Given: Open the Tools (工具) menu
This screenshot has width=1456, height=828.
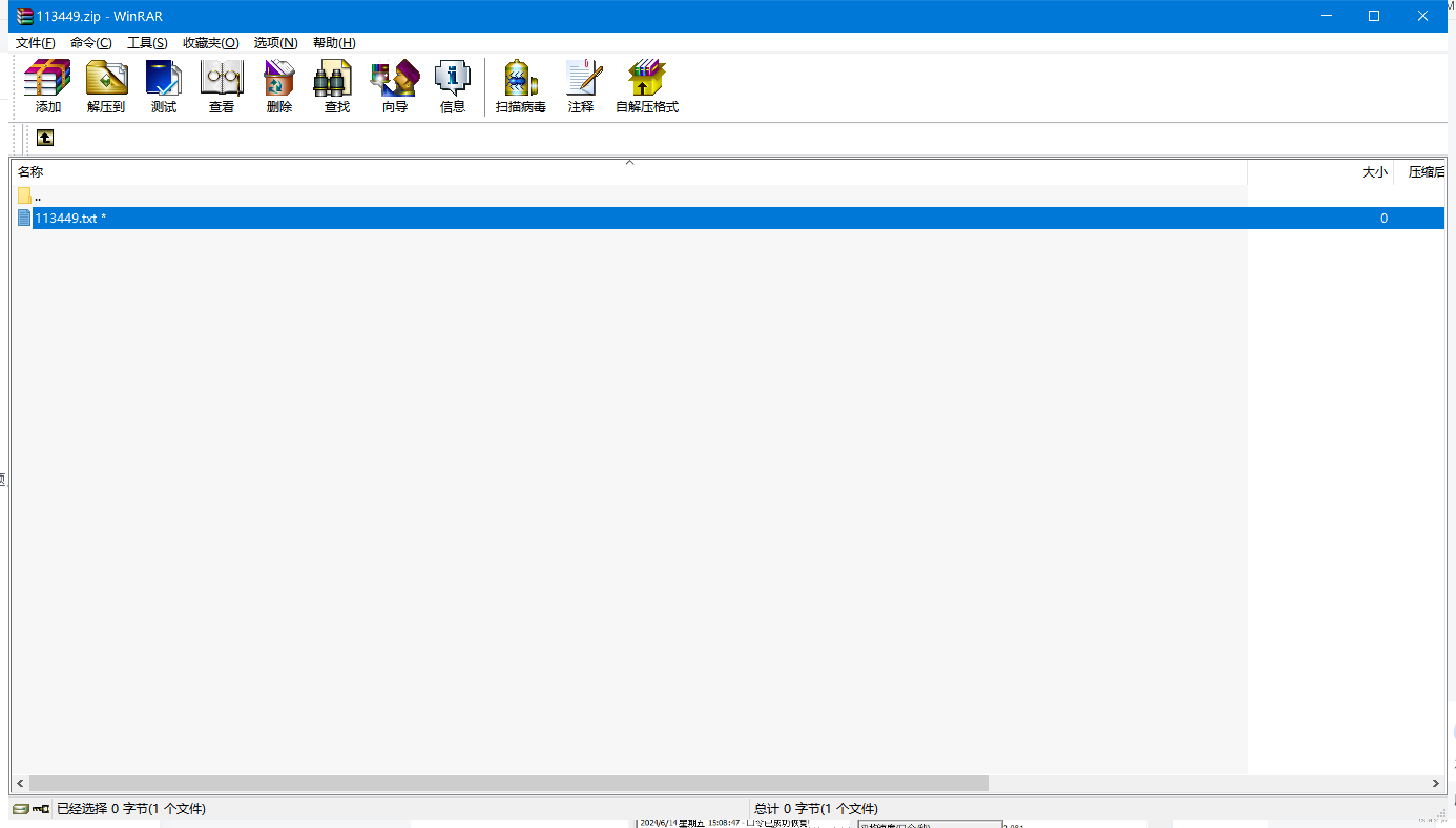Looking at the screenshot, I should tap(147, 43).
